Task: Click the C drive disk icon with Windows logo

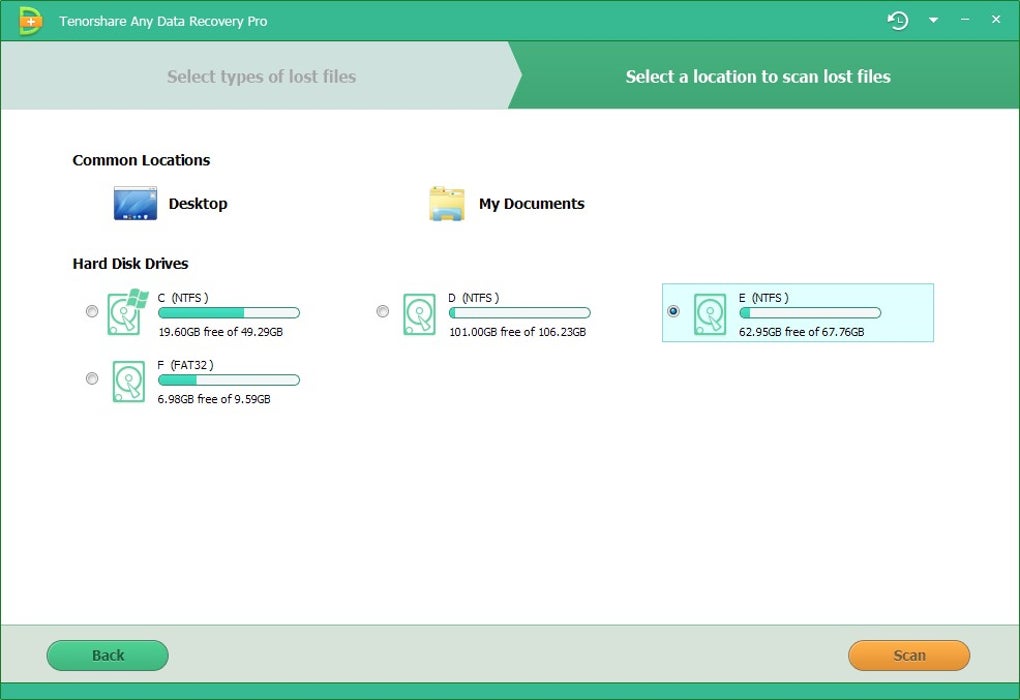Action: click(124, 312)
